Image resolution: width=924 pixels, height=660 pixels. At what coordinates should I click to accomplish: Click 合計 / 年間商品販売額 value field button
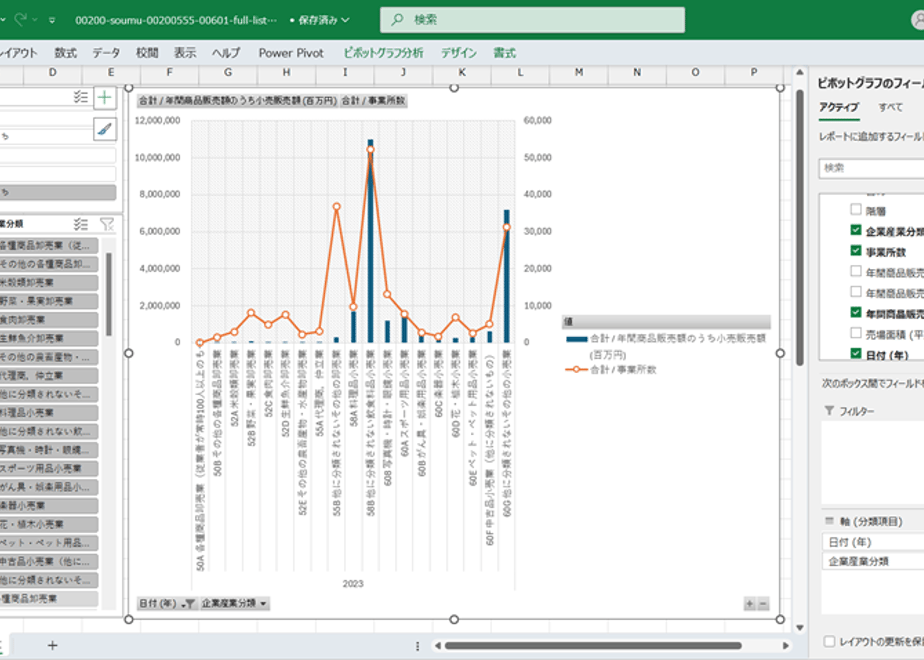click(x=237, y=101)
